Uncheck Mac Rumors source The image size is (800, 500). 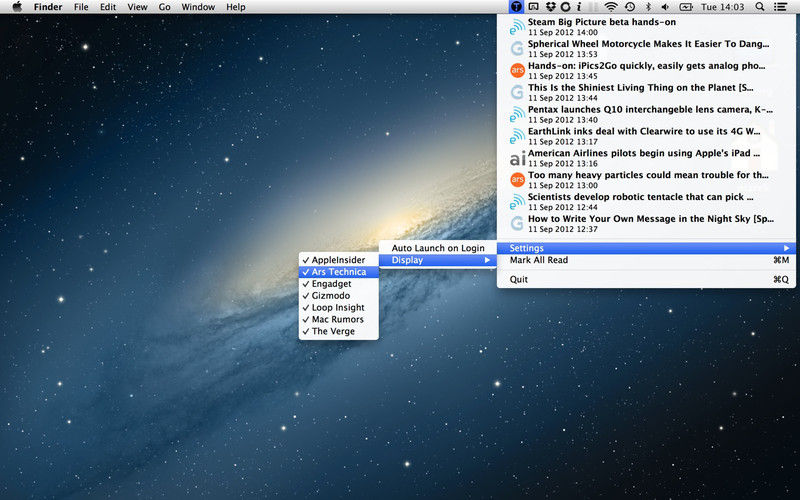339,319
